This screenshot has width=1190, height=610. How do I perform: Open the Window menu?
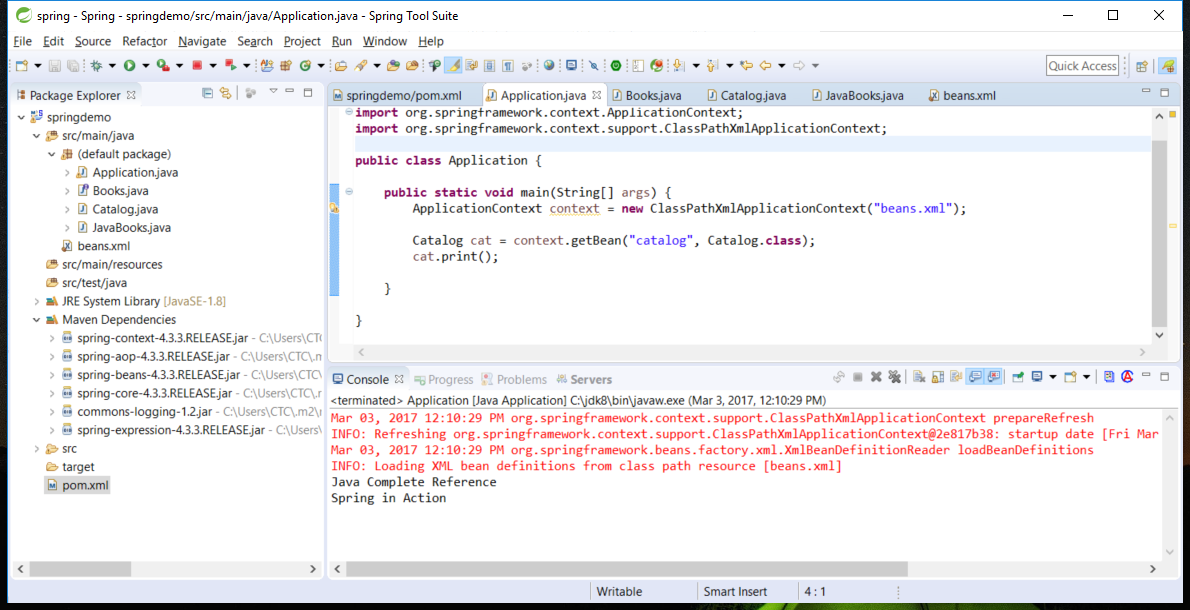(x=385, y=42)
